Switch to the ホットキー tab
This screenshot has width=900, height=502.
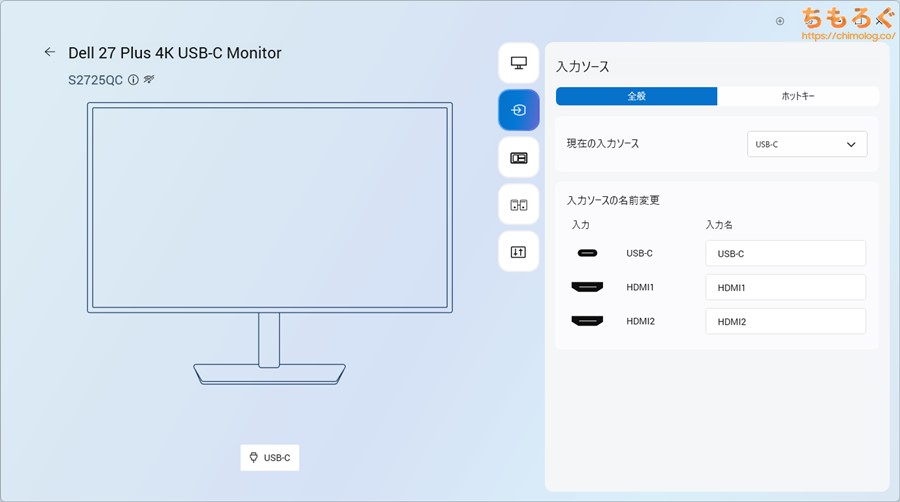(797, 96)
